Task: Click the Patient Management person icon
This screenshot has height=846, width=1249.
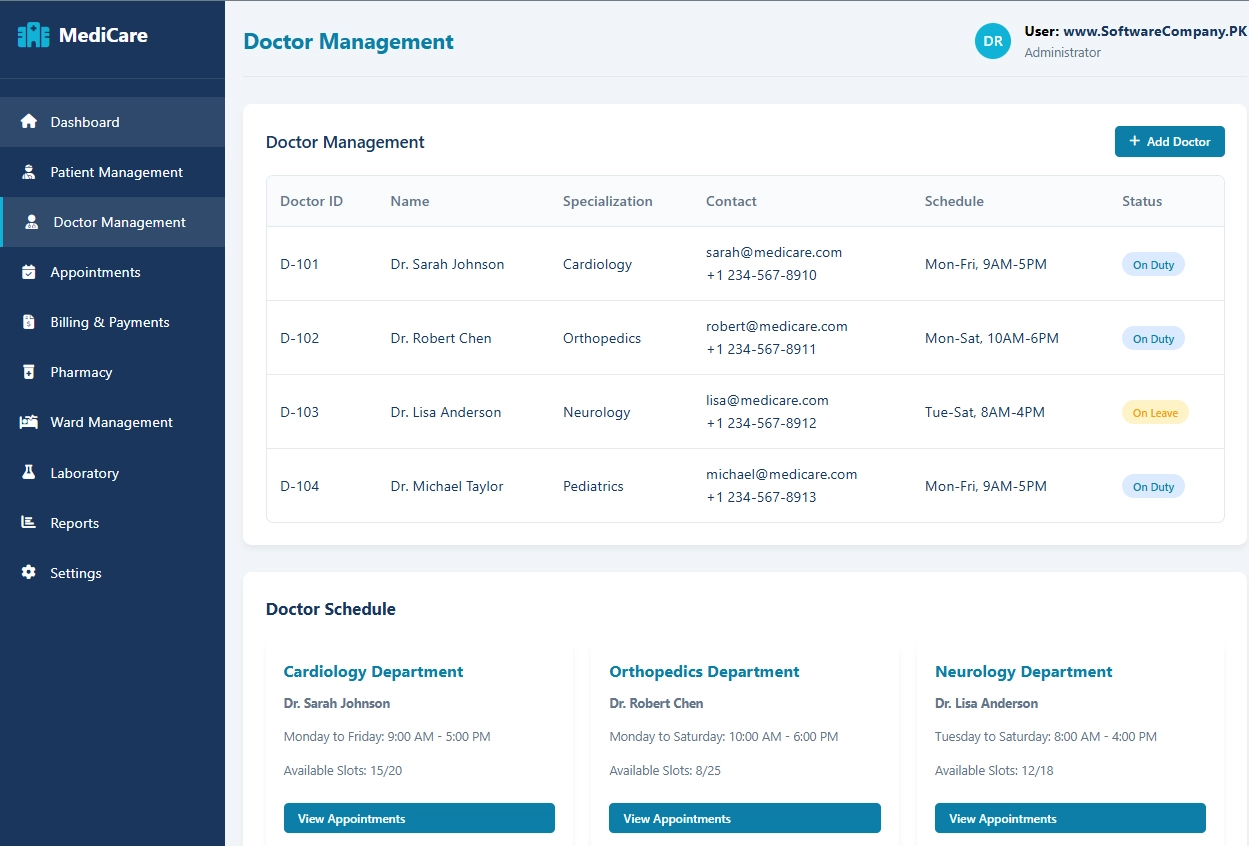Action: tap(28, 172)
